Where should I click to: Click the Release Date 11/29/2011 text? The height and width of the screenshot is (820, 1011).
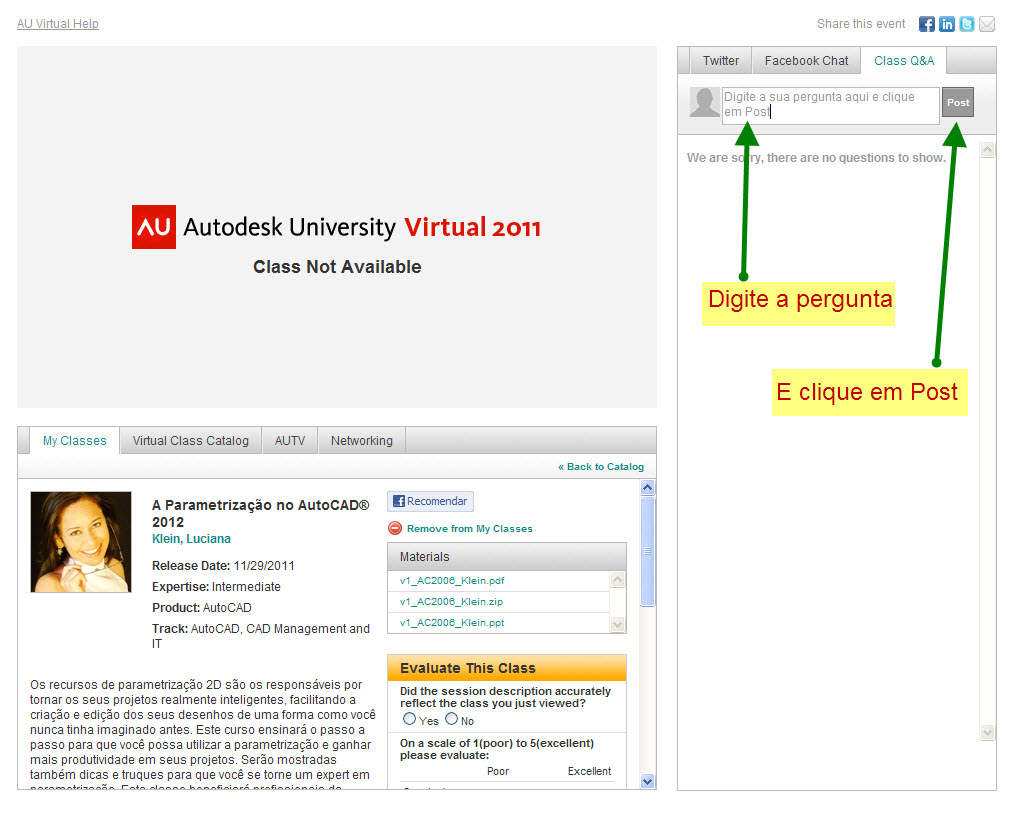click(223, 565)
